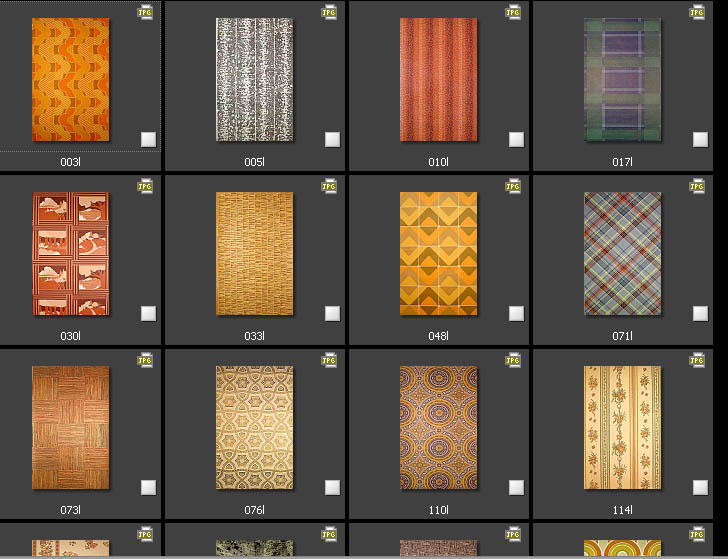The height and width of the screenshot is (559, 728).
Task: Tick the checkbox on tile 005l
Action: pos(332,139)
